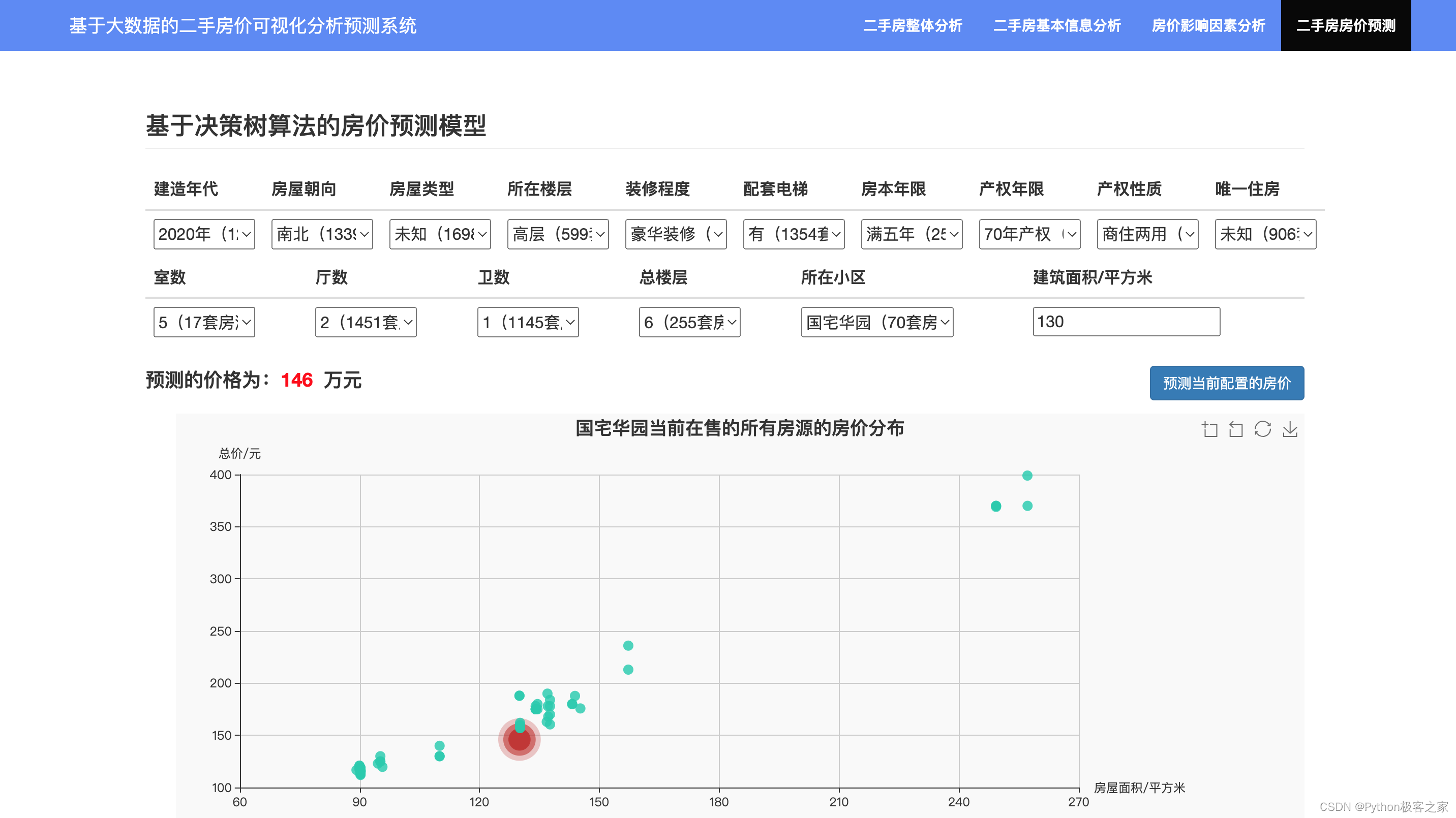The width and height of the screenshot is (1456, 818).
Task: Open the 厅数 dropdown showing 2
Action: (x=366, y=322)
